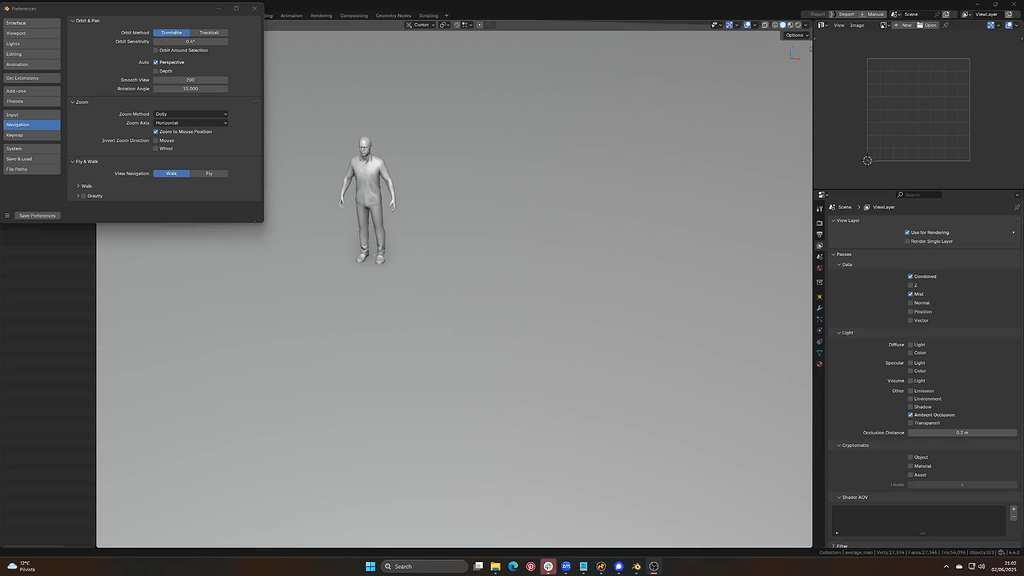This screenshot has height=576, width=1024.
Task: Expand the Gravity subpanel
Action: click(78, 196)
